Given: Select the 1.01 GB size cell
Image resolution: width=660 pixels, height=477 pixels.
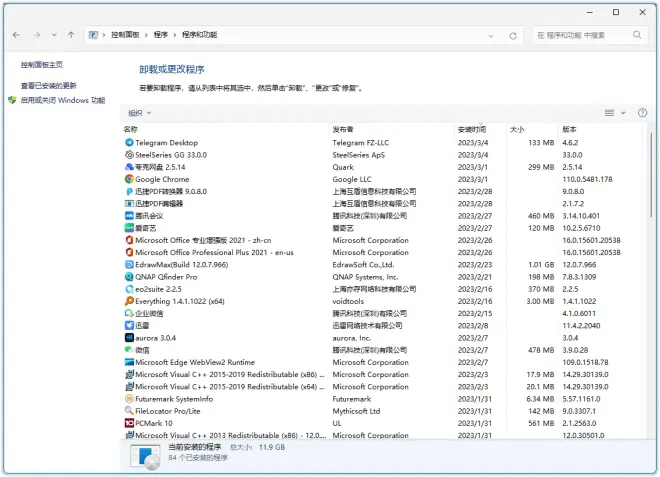Looking at the screenshot, I should click(x=541, y=265).
